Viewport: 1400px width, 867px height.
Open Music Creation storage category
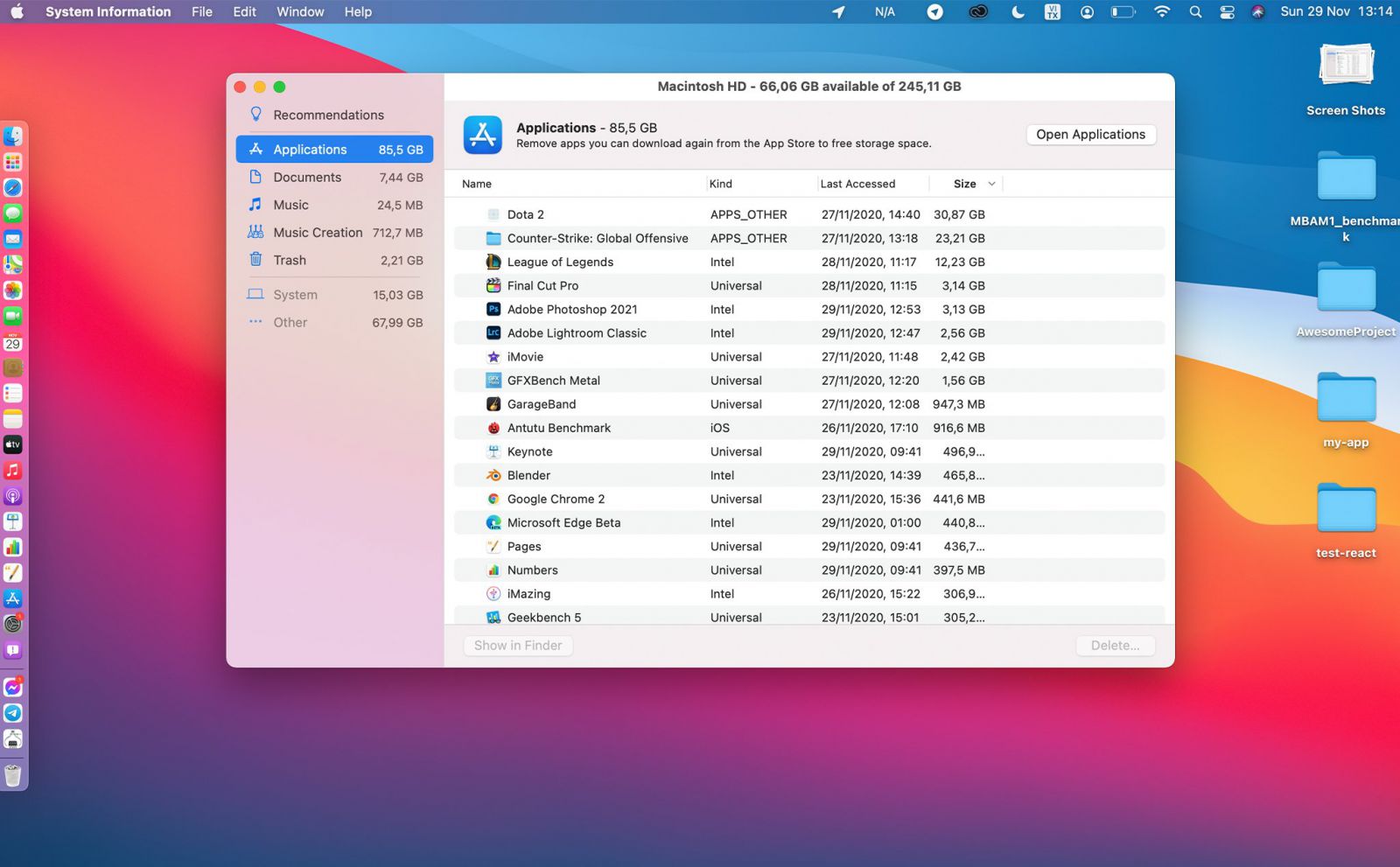tap(334, 232)
